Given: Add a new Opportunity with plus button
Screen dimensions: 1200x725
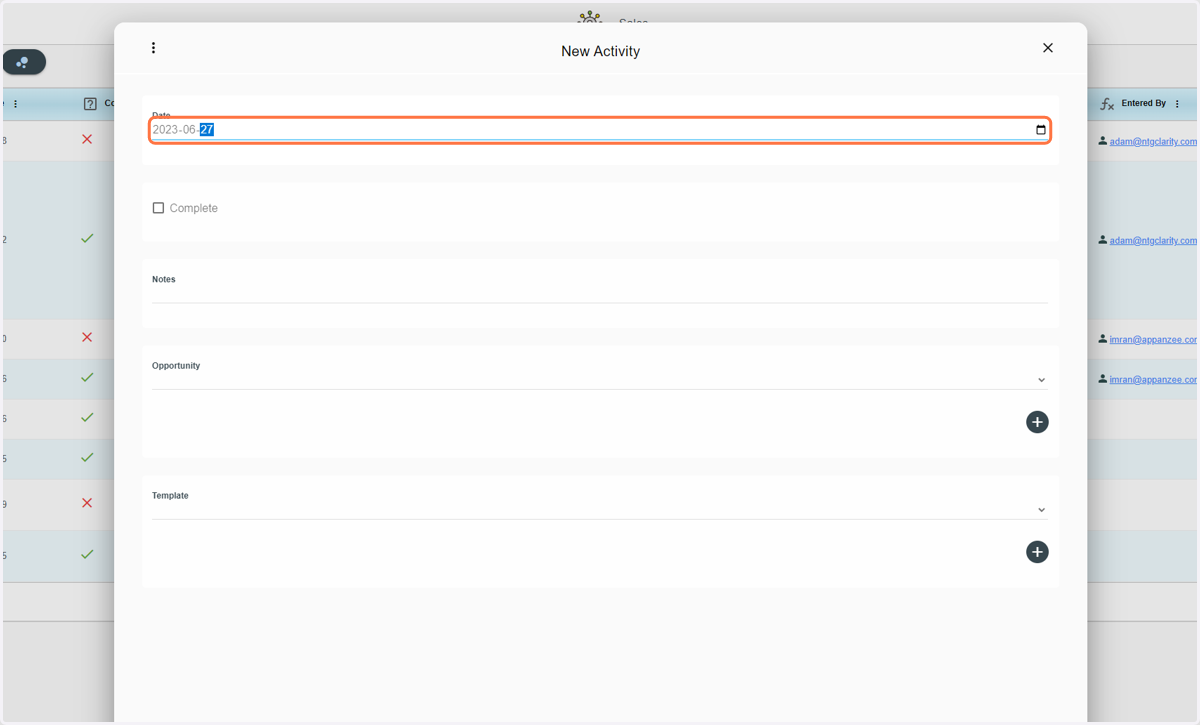Looking at the screenshot, I should (1037, 422).
